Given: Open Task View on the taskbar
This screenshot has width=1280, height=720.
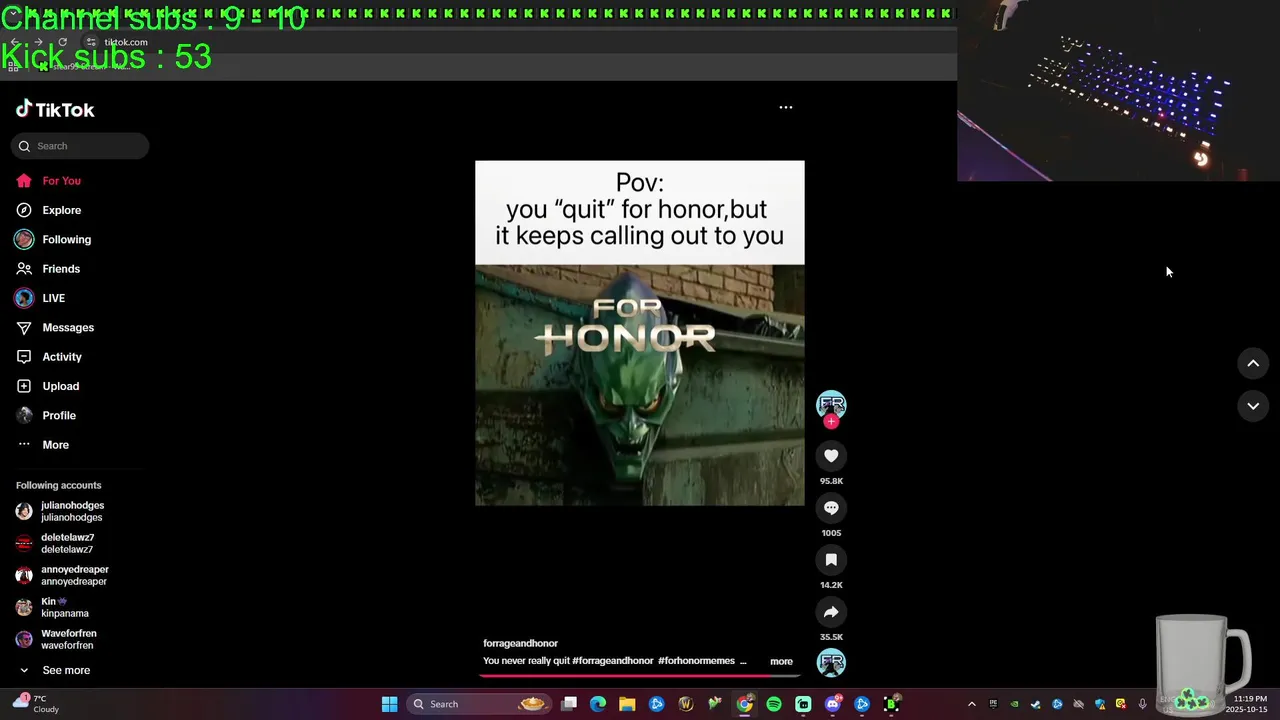Looking at the screenshot, I should 569,704.
